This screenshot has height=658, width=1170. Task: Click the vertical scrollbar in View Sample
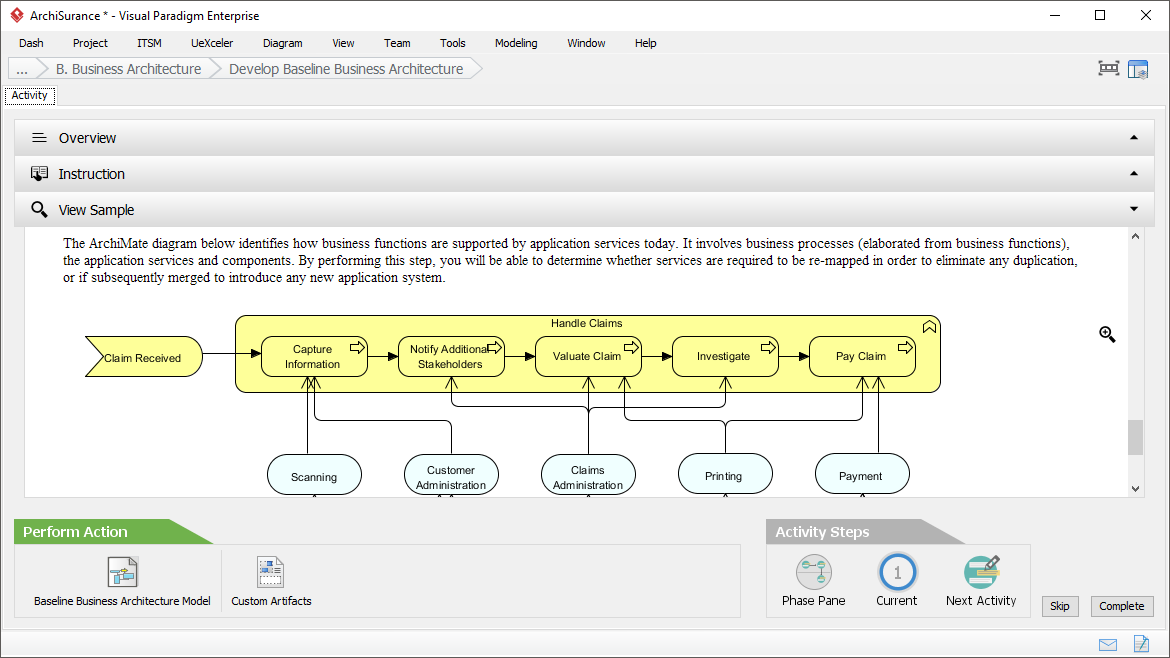pyautogui.click(x=1135, y=437)
